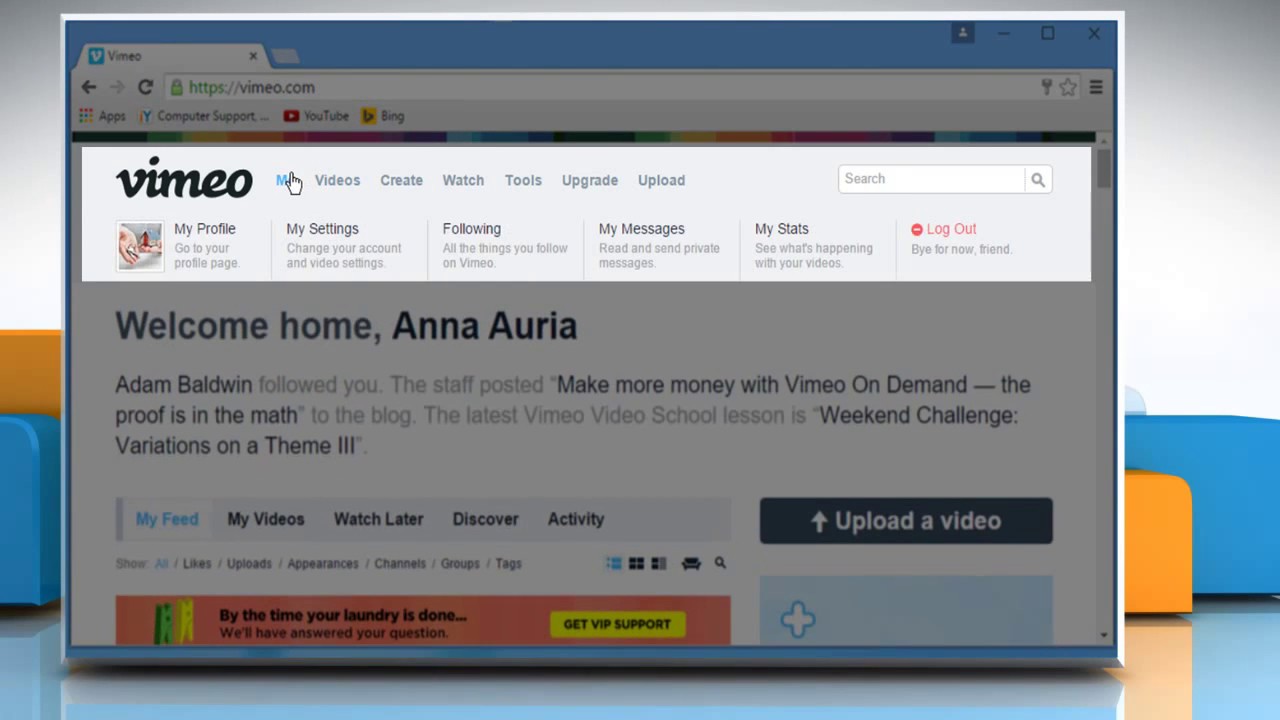
Task: Filter feed by All
Action: (161, 564)
